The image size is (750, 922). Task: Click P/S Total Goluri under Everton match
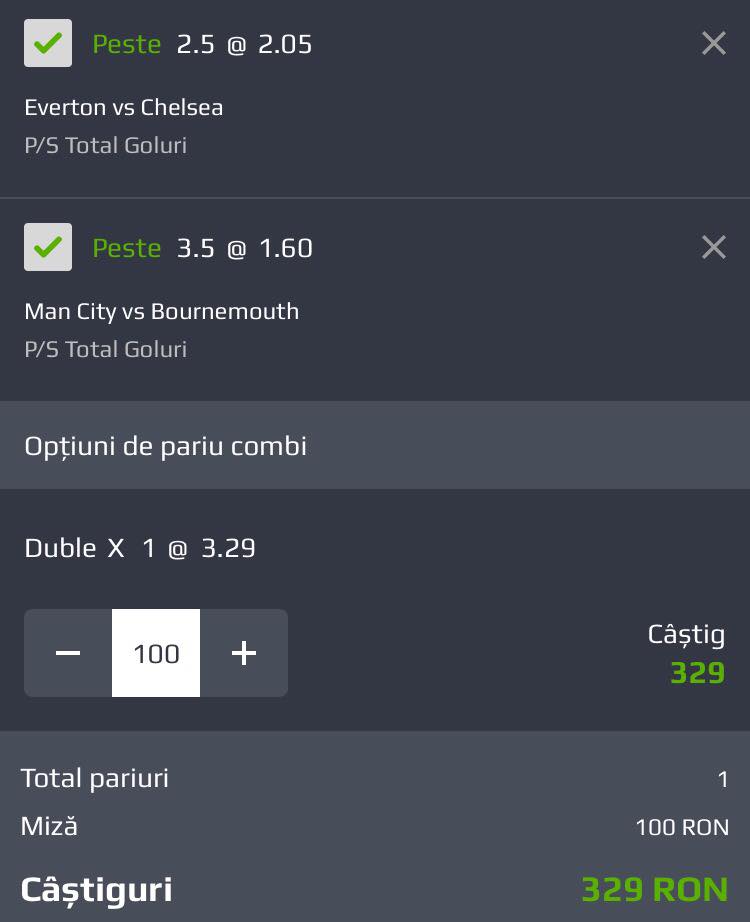click(106, 145)
